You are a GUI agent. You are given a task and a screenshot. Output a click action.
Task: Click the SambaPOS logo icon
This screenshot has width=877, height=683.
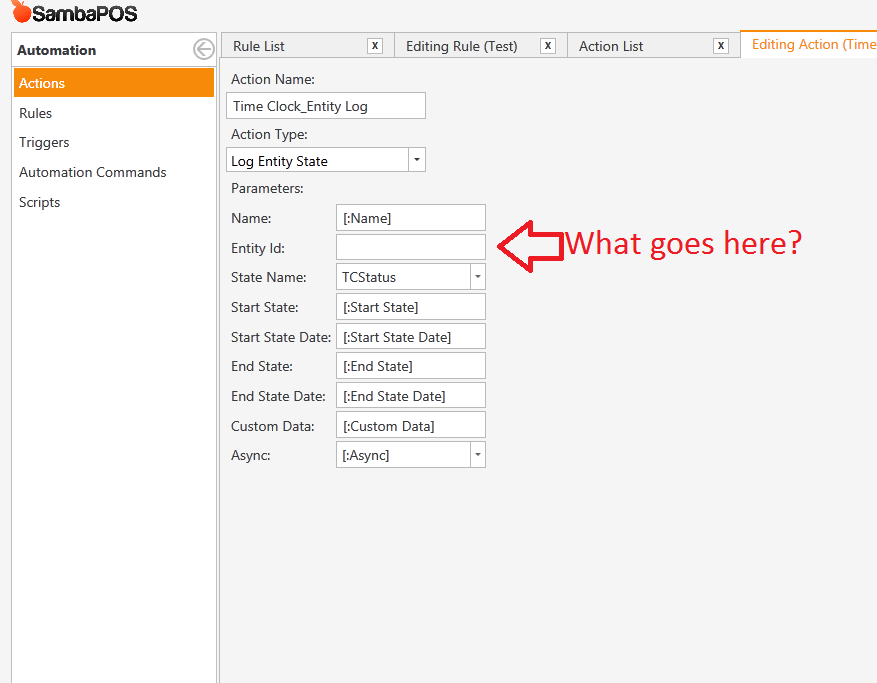click(21, 13)
